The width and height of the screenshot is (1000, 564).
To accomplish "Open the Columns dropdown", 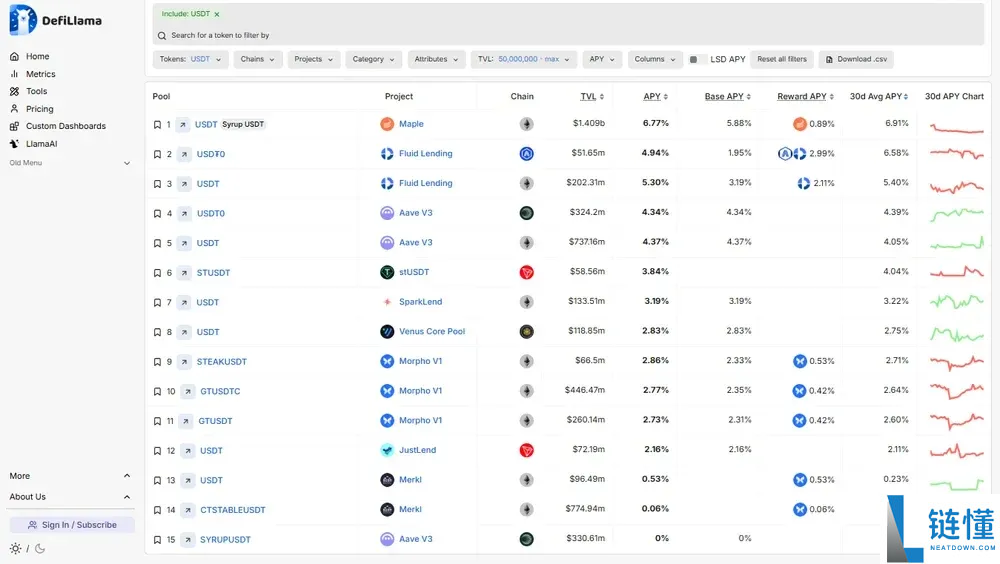I will point(655,59).
